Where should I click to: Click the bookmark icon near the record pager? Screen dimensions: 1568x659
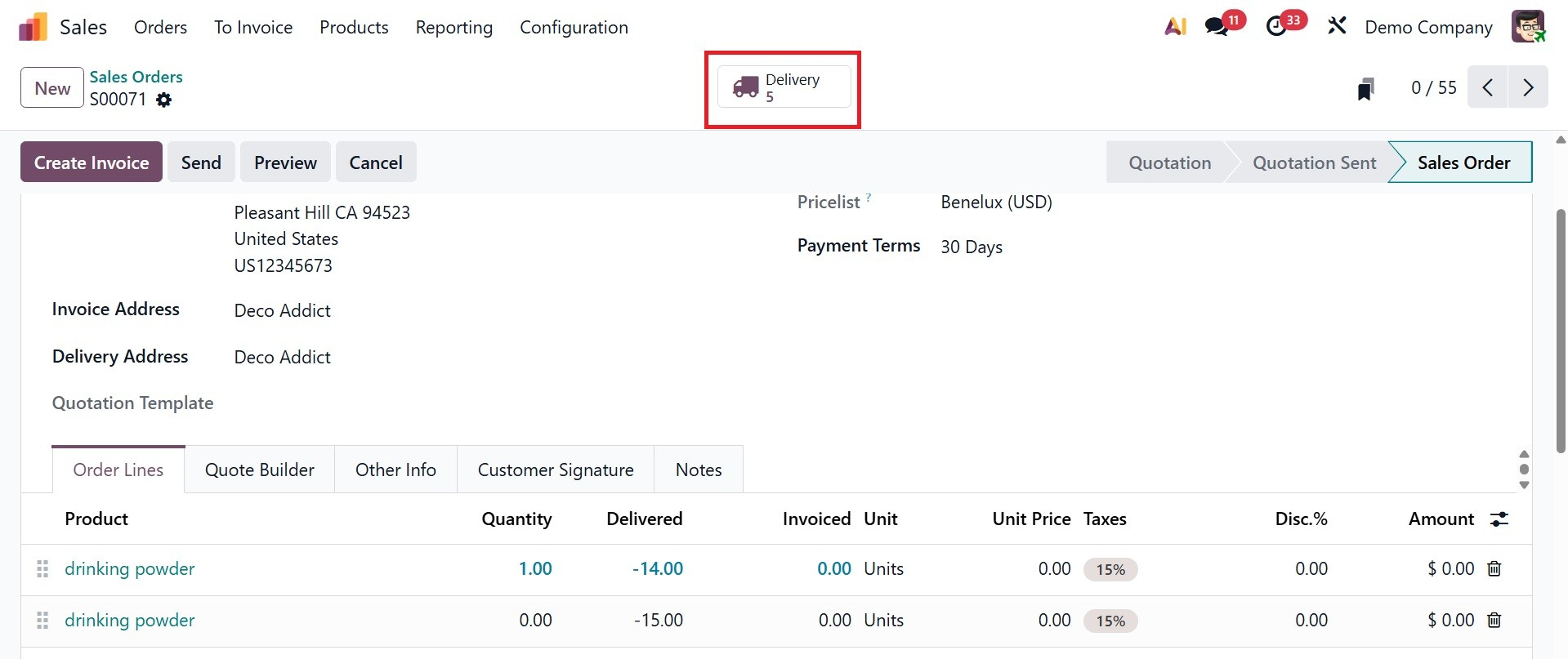tap(1365, 88)
